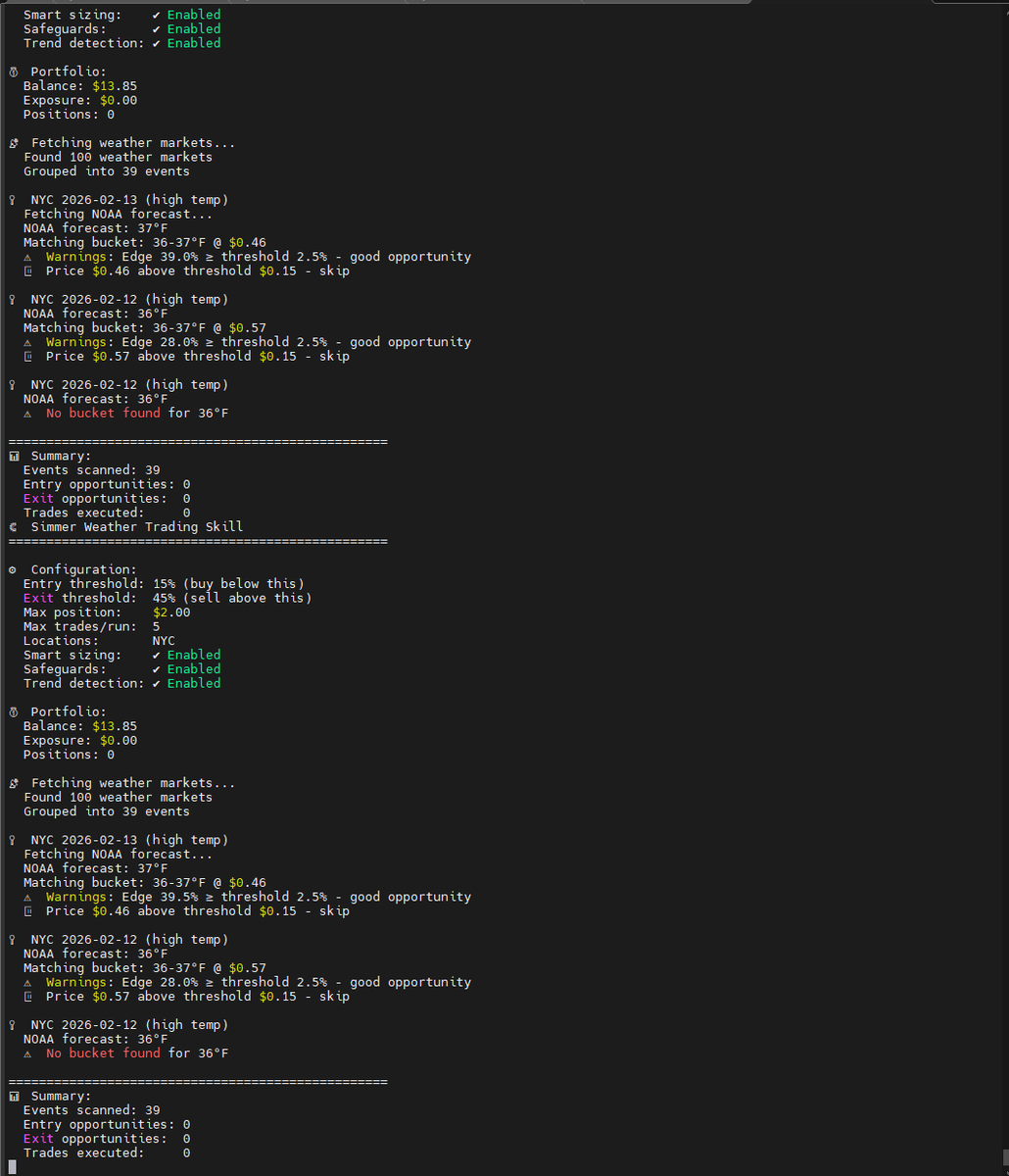Click the "Locations:" label

[x=62, y=641]
